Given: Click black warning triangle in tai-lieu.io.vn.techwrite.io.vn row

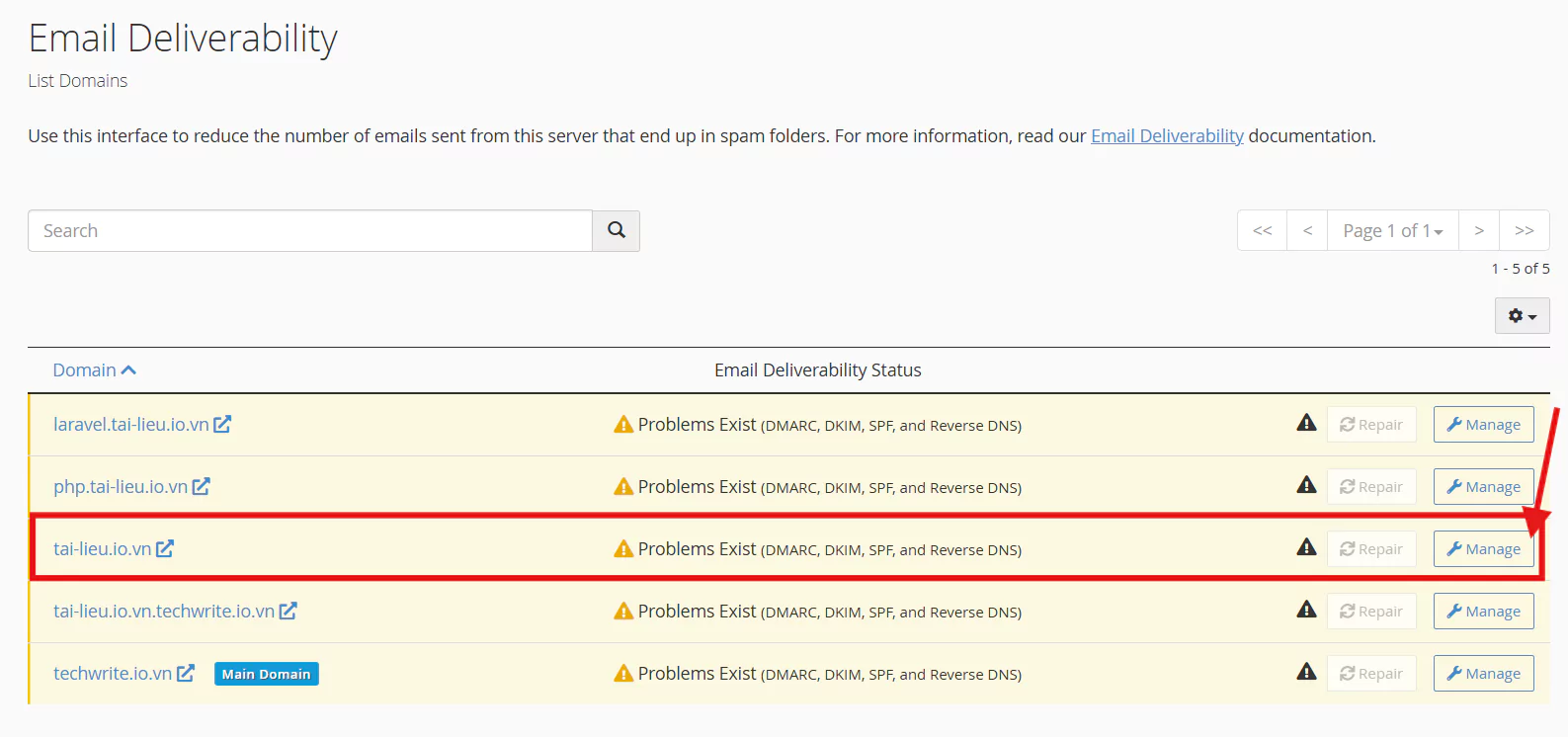Looking at the screenshot, I should 1306,610.
